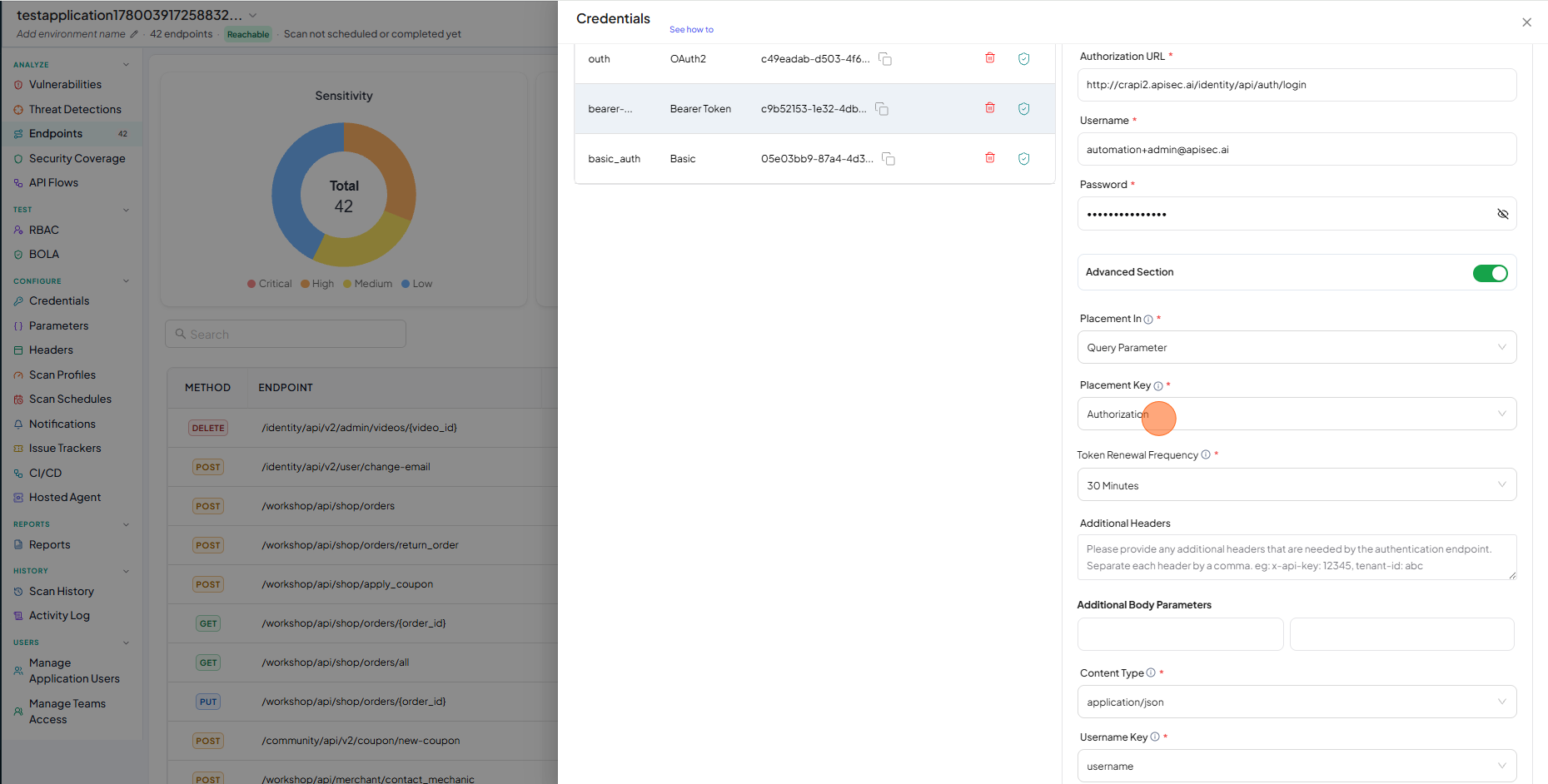The width and height of the screenshot is (1548, 784).
Task: Click the Additional Headers textarea
Action: (x=1297, y=557)
